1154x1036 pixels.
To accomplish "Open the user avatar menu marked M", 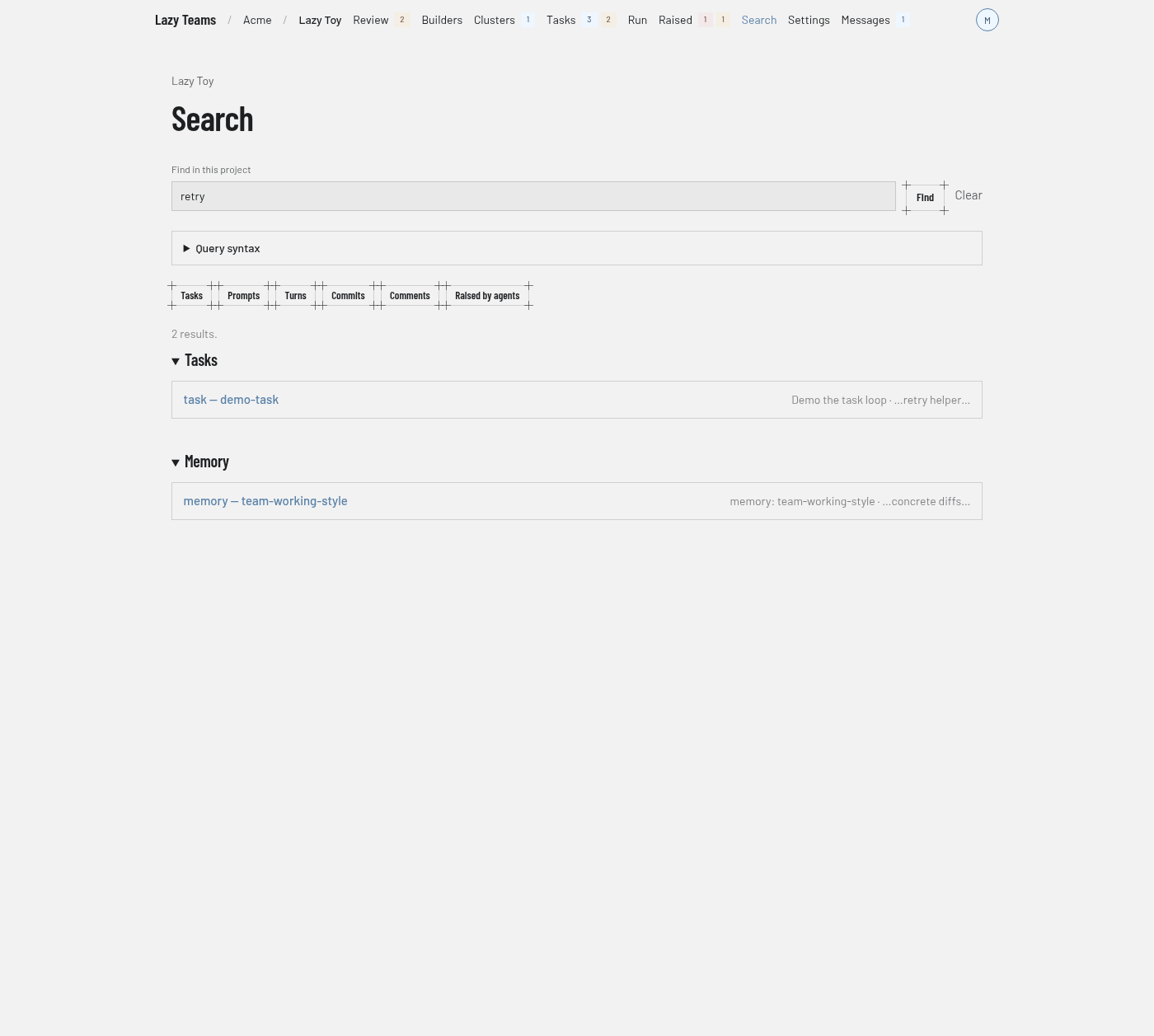I will point(987,20).
